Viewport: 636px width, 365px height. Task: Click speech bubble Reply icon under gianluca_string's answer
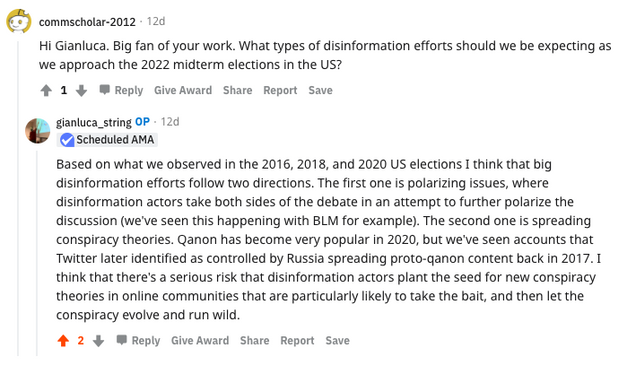coord(122,340)
